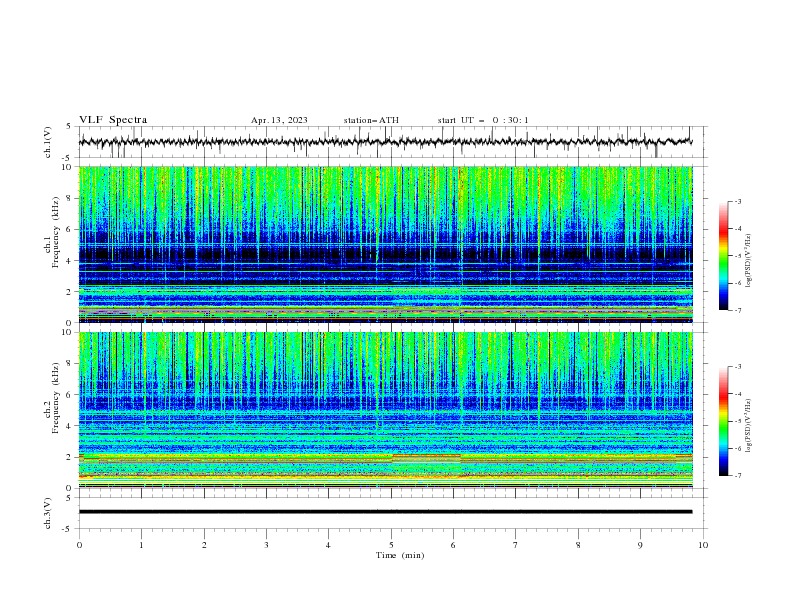Click the time-axis tick label "7"
The image size is (792, 612).
[x=516, y=545]
